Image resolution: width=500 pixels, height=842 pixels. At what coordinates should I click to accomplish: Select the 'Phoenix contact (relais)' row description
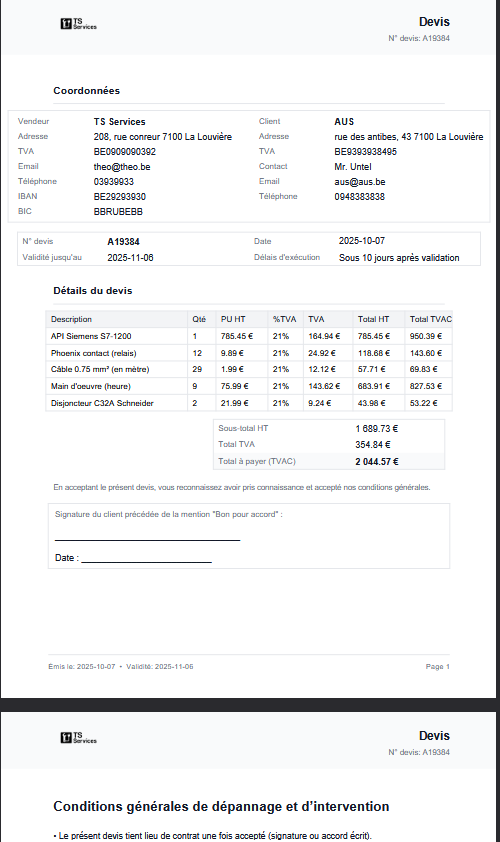[93, 353]
